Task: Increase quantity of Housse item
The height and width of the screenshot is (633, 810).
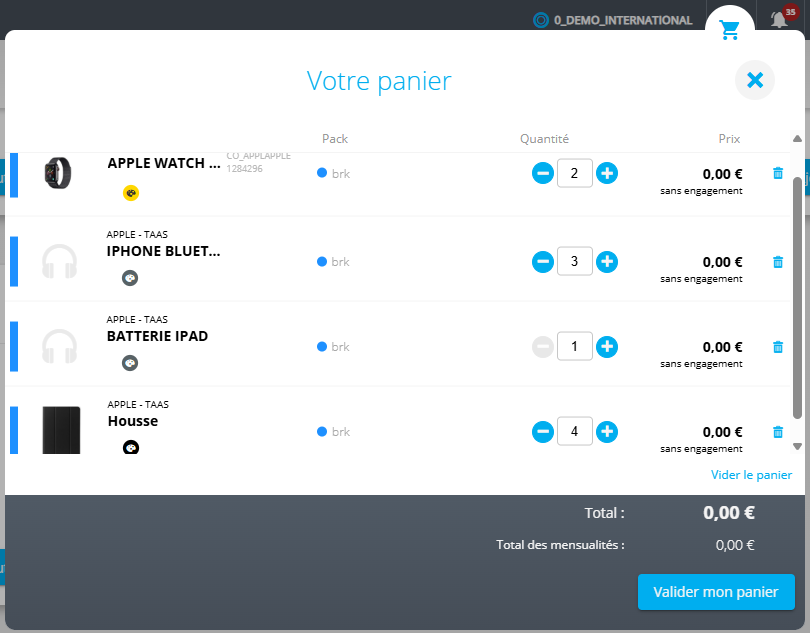Action: [x=607, y=431]
